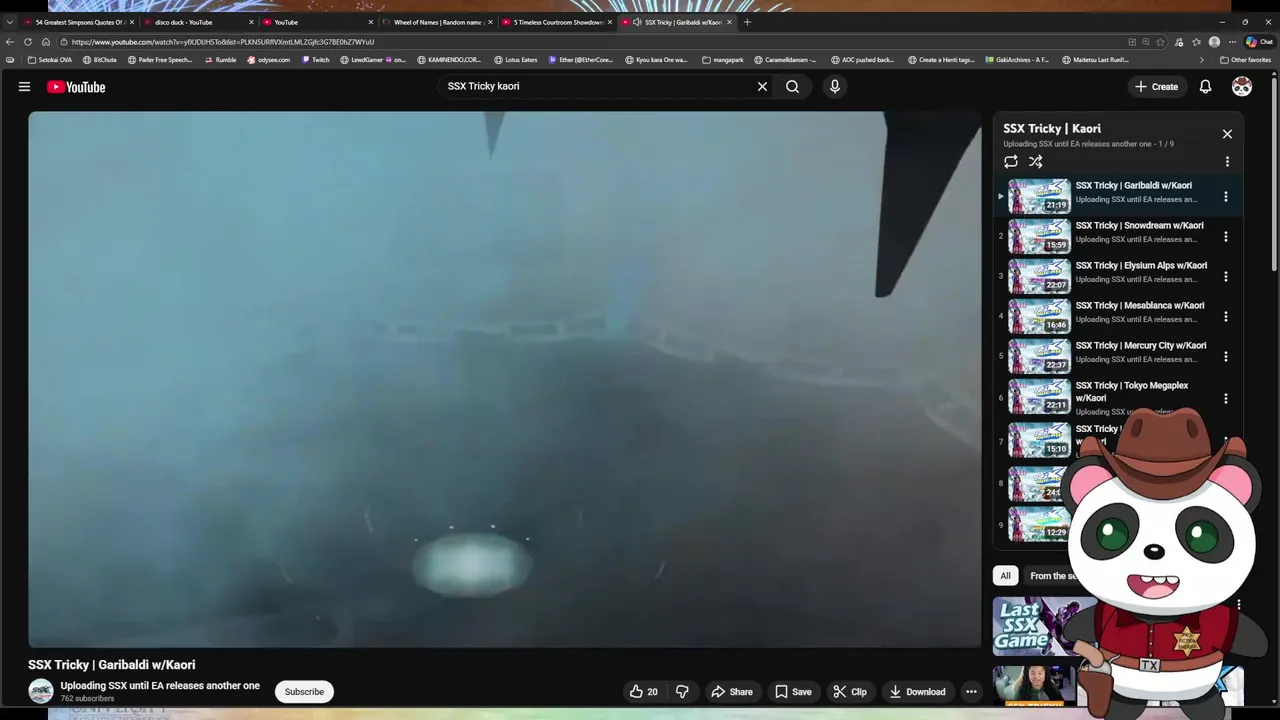Click the Share button
1280x720 pixels.
tap(731, 692)
